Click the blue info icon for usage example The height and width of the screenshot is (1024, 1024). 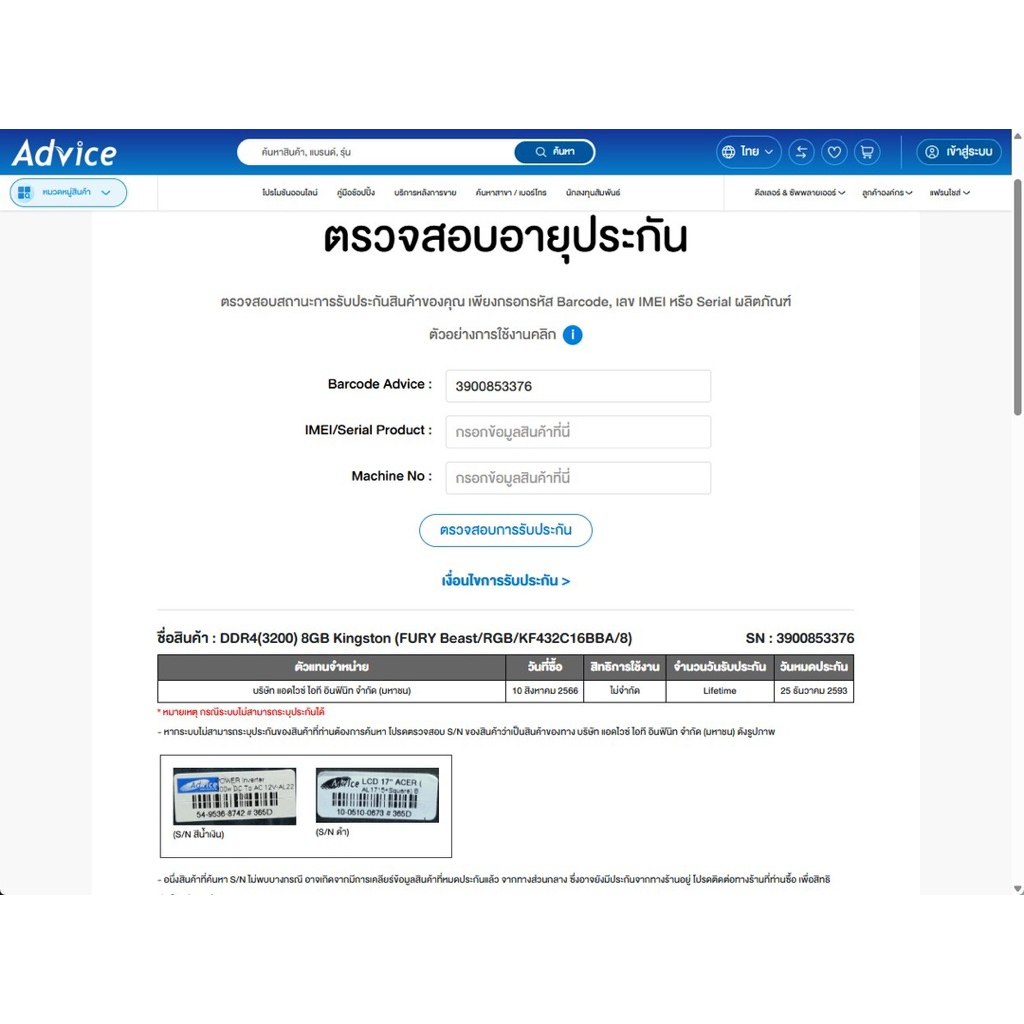tap(572, 335)
